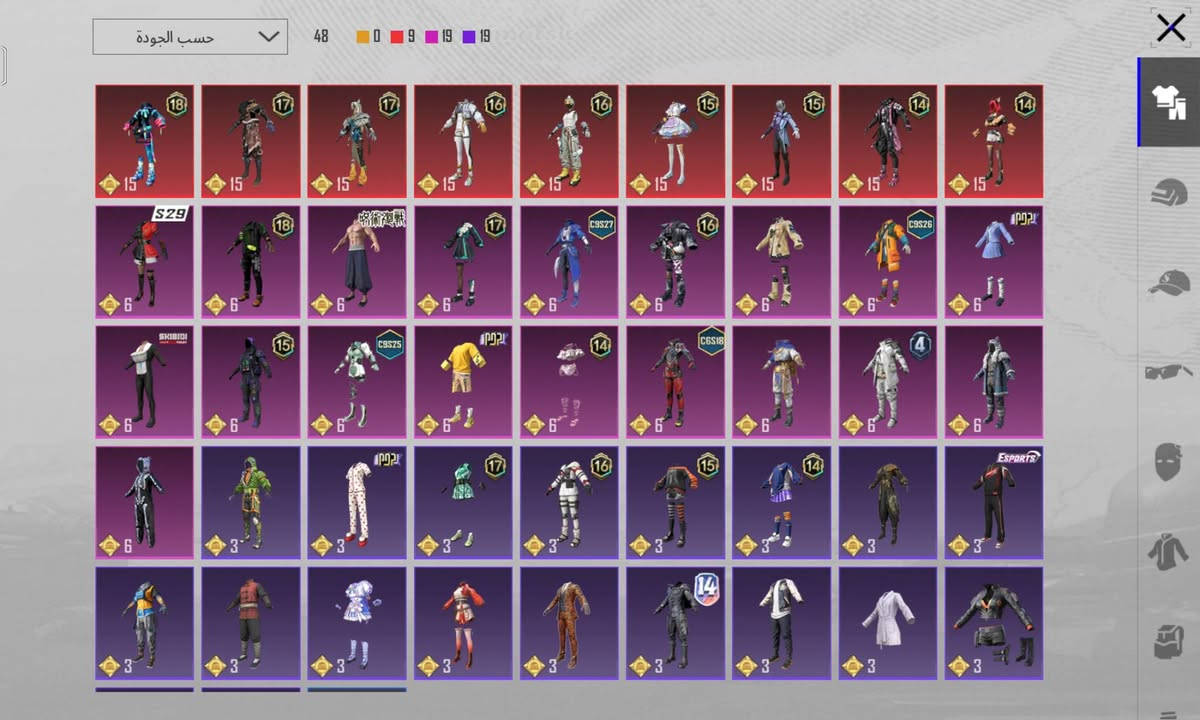Open the outfits category tab

point(1169,103)
